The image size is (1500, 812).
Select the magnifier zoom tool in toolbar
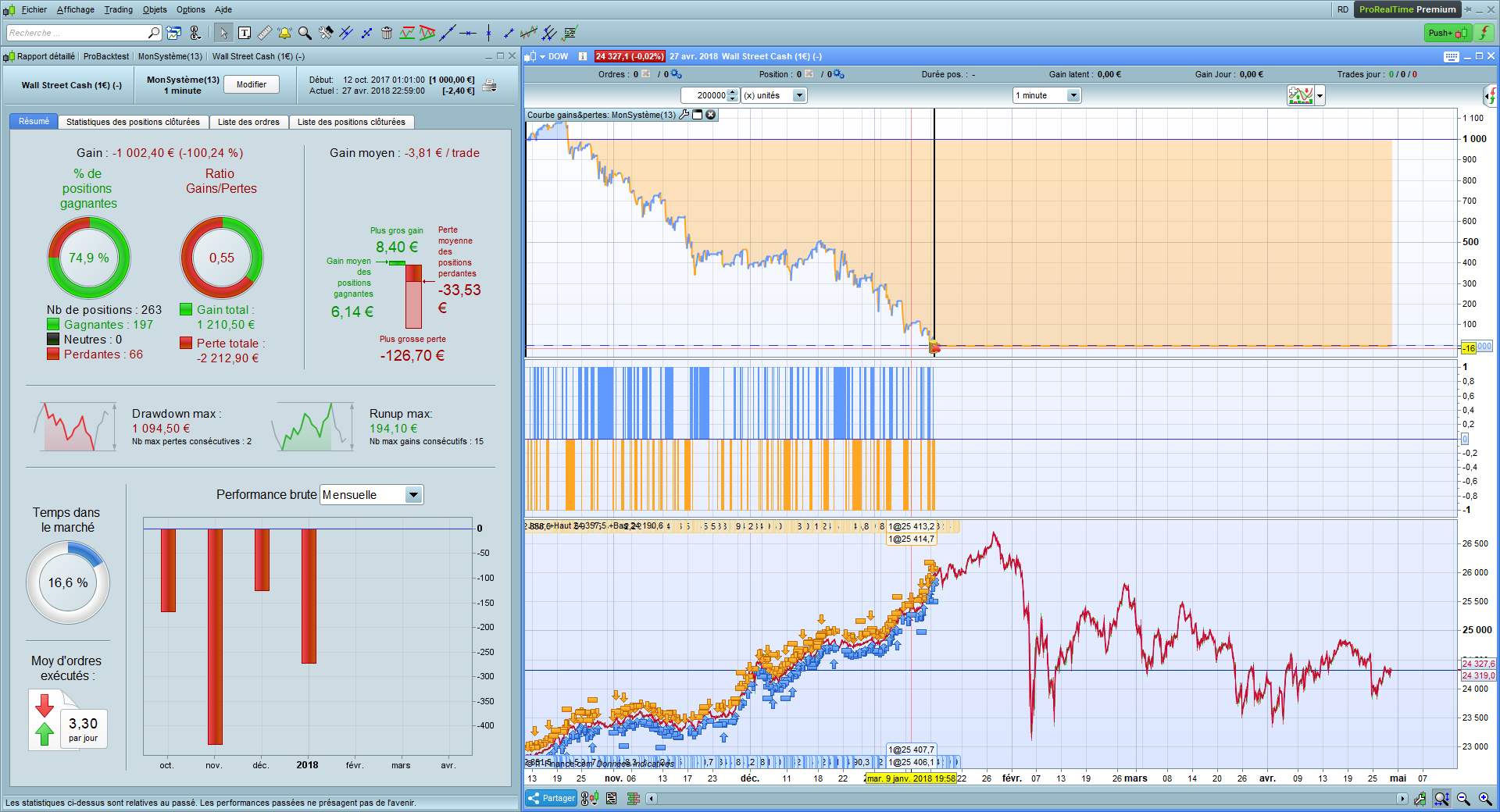305,33
